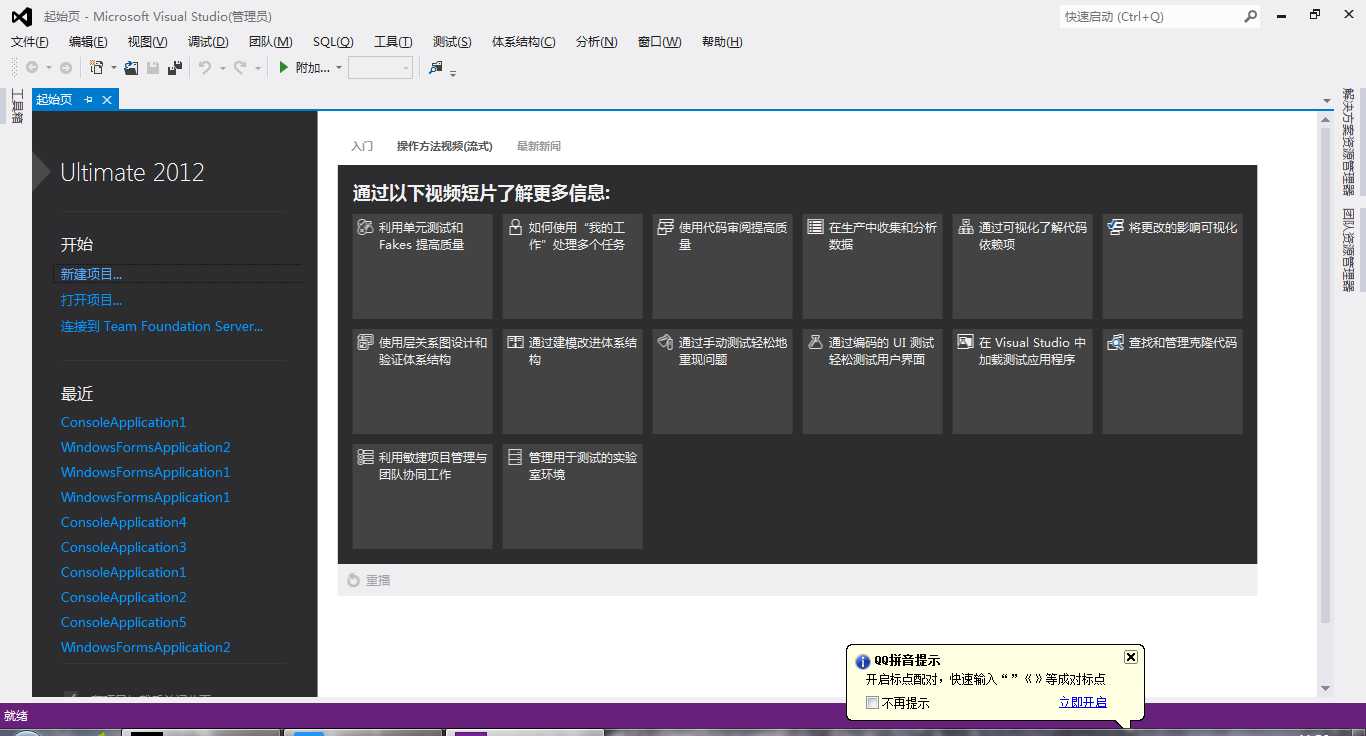
Task: Open the 将更改的影响可视化 video tile
Action: tap(1173, 266)
